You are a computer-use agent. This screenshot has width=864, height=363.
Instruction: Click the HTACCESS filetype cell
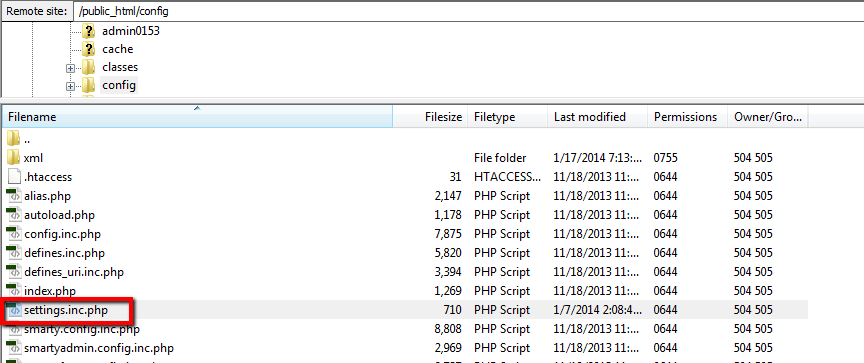click(507, 177)
